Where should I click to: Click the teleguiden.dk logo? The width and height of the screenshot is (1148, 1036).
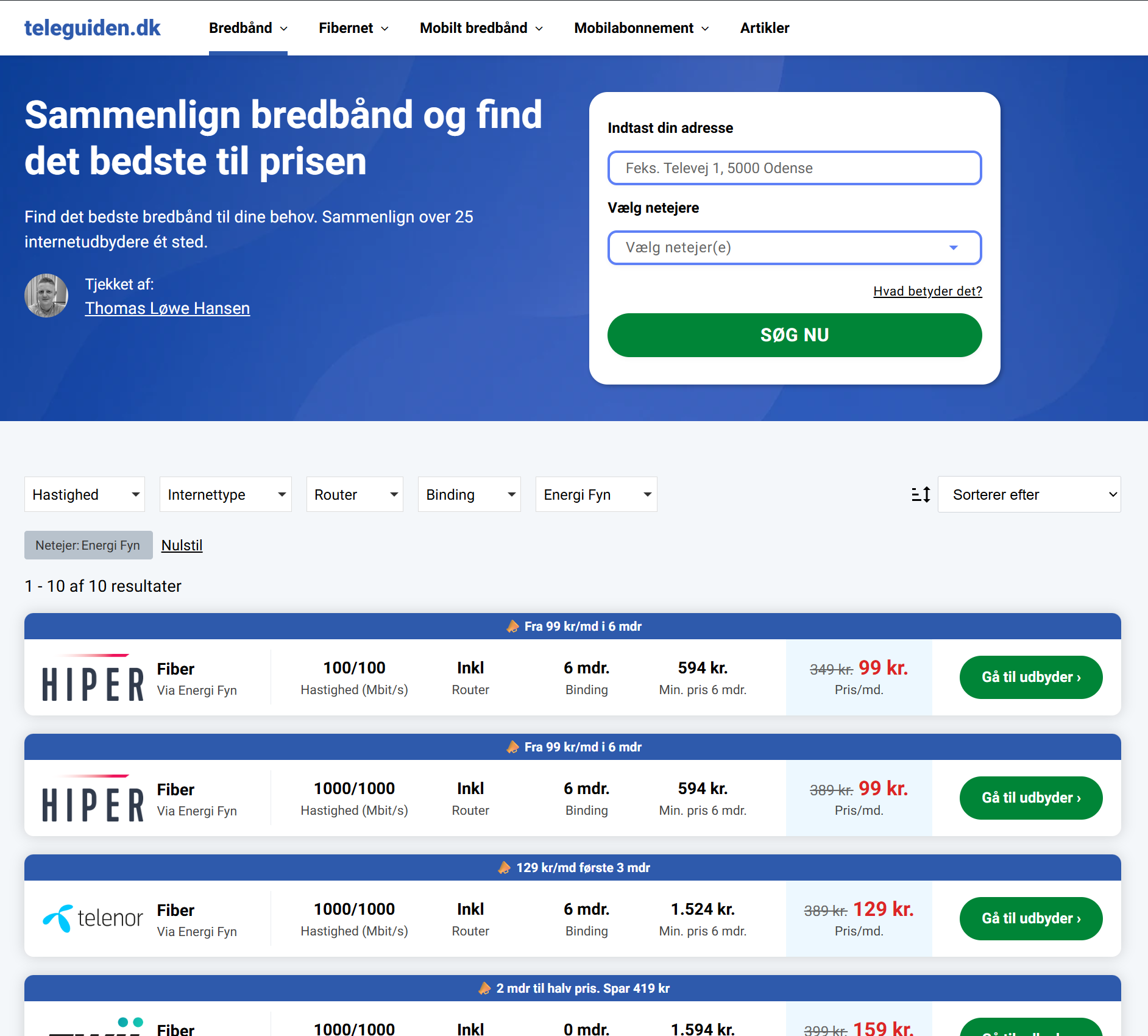(x=92, y=28)
